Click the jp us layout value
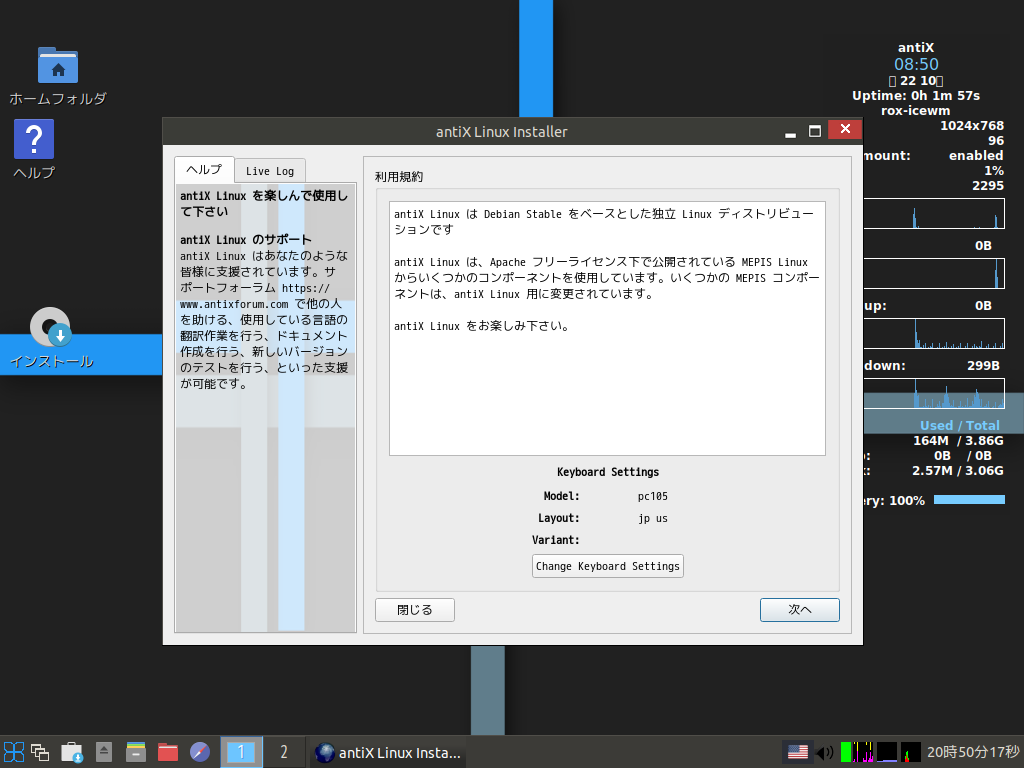The height and width of the screenshot is (768, 1024). [x=652, y=519]
